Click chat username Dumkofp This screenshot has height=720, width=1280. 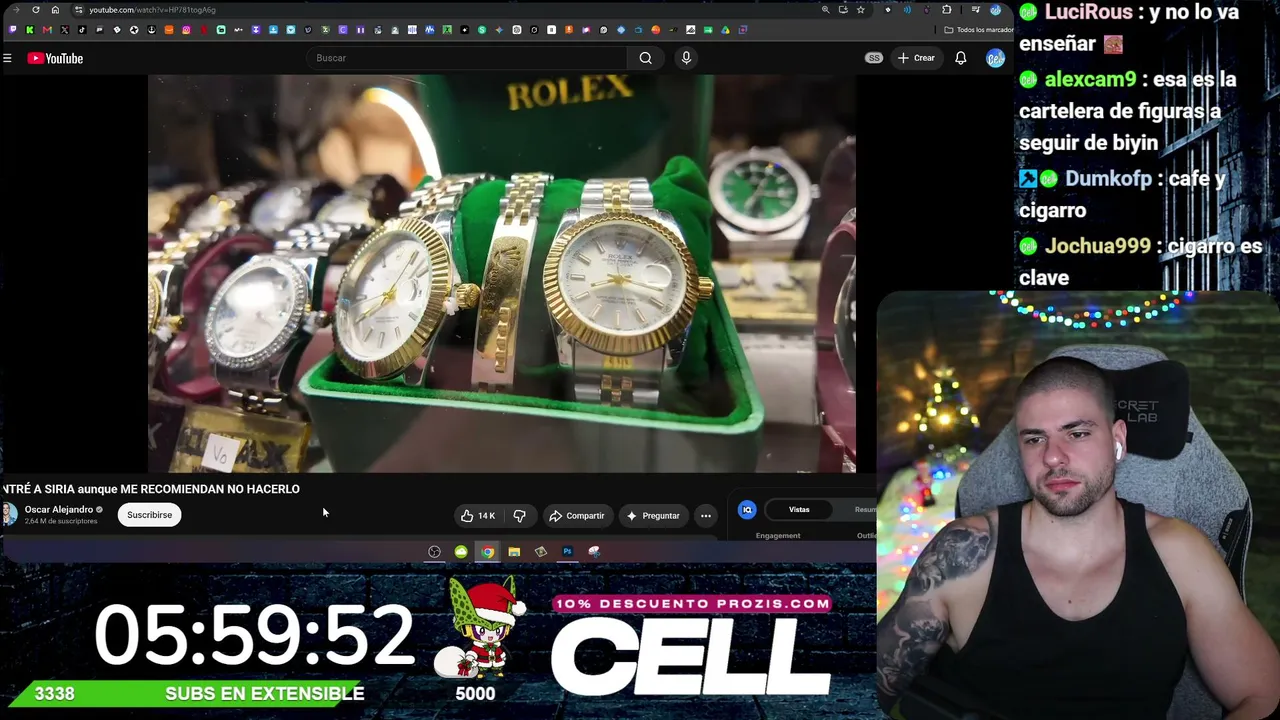tap(1109, 179)
